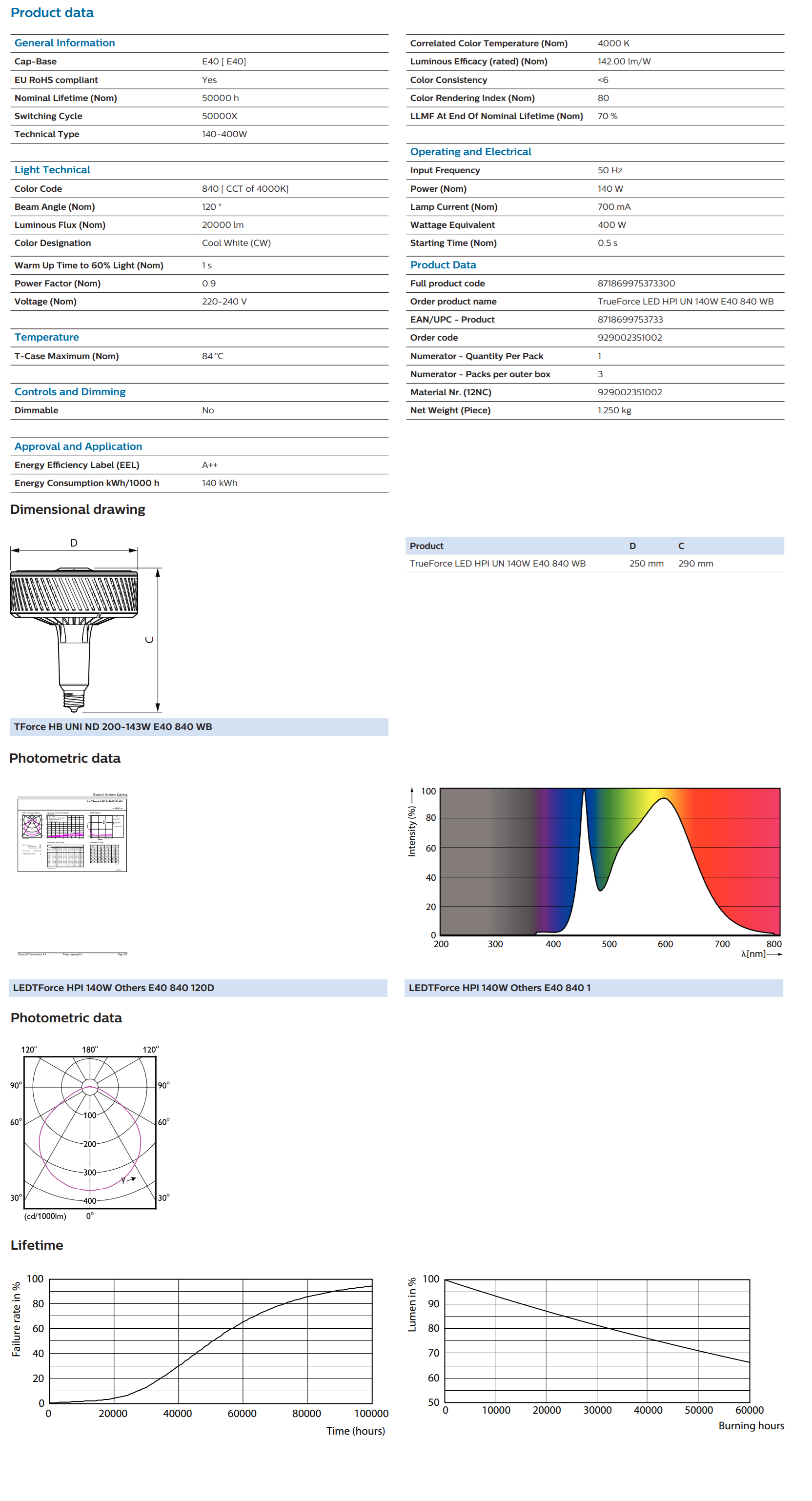Select the "Time (hours)" axis label
Screen dimensions: 812x1501
pos(355,1432)
